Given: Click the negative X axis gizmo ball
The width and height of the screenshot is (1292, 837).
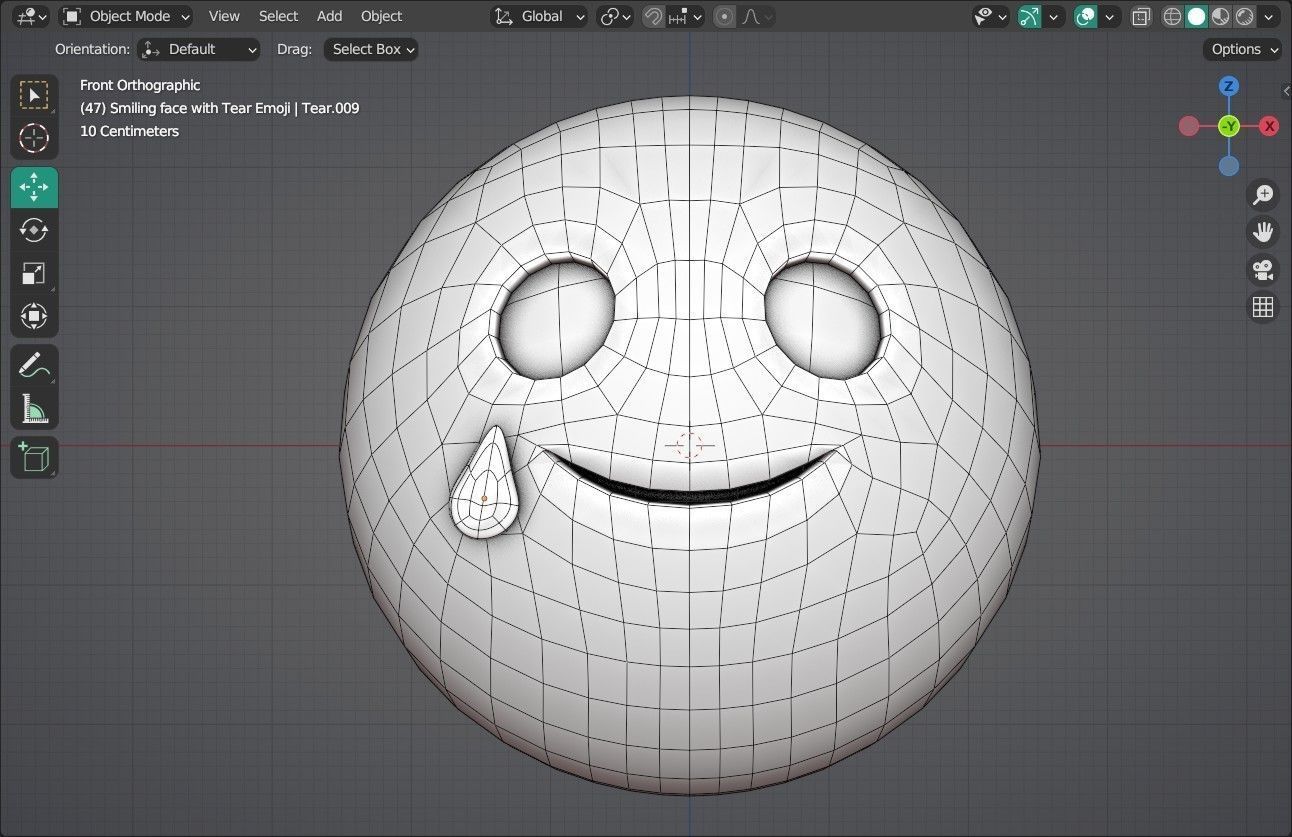Looking at the screenshot, I should (x=1189, y=126).
